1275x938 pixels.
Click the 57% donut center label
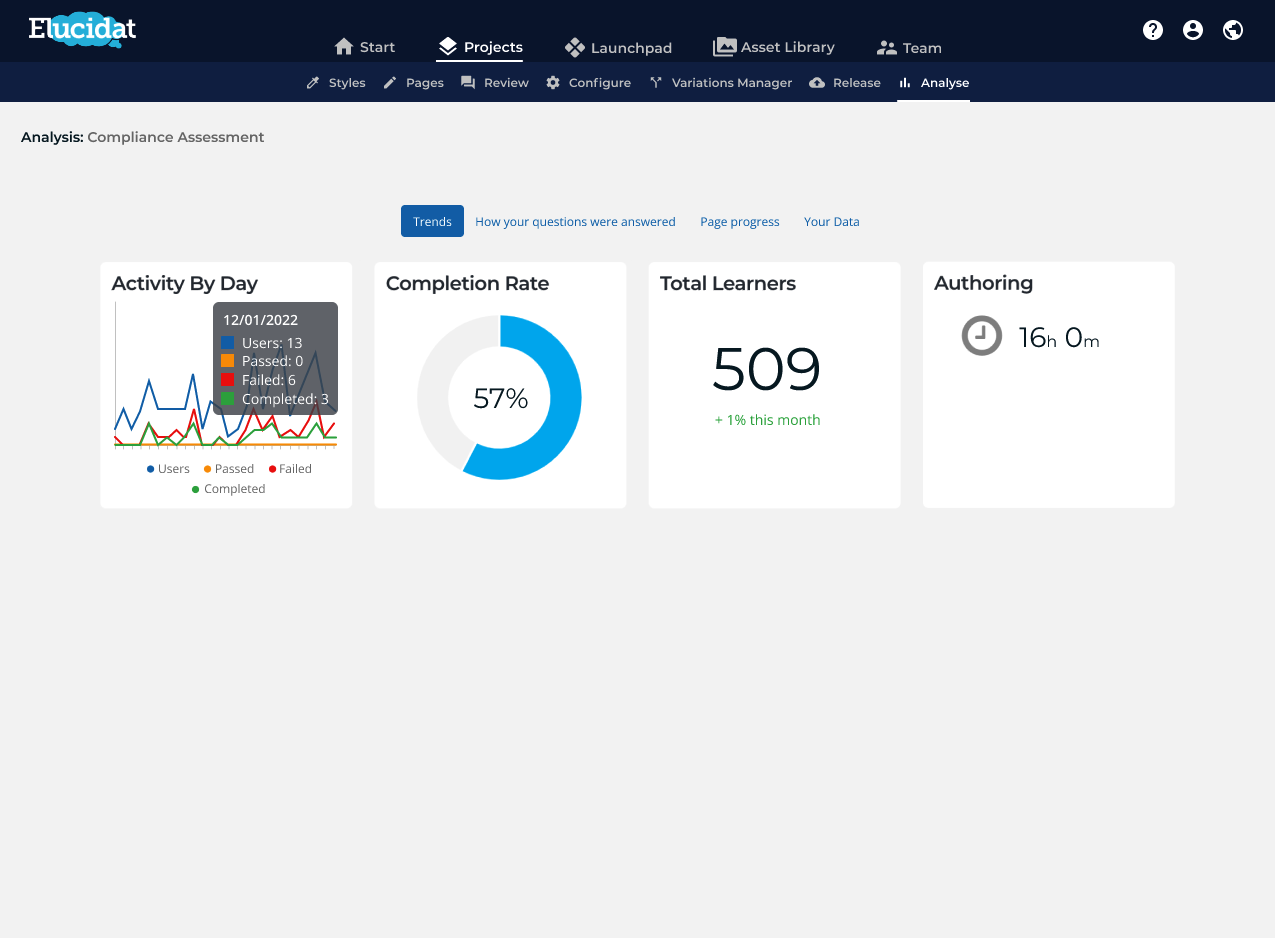[500, 398]
